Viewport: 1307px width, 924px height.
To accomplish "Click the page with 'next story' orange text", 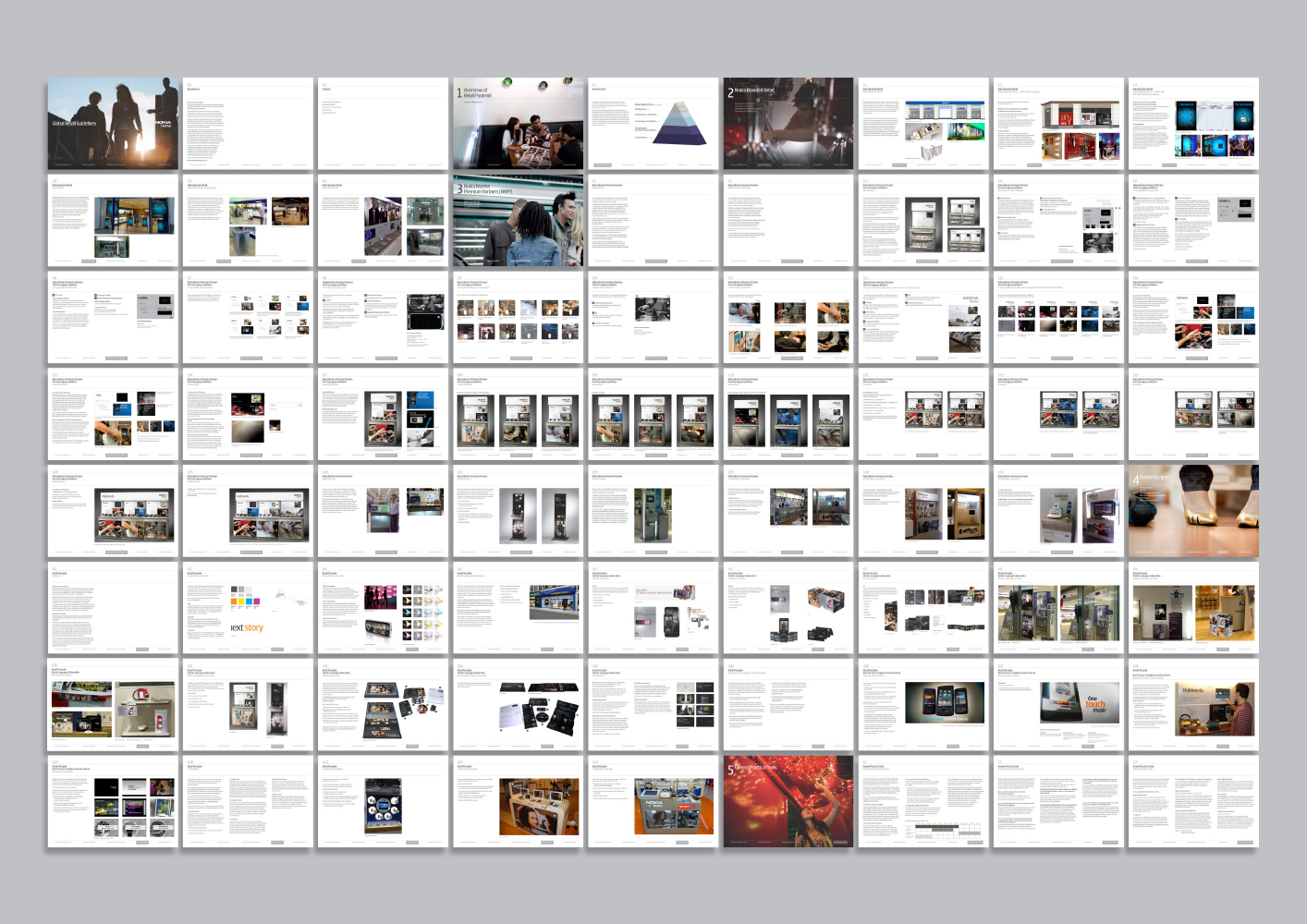I will pos(248,608).
